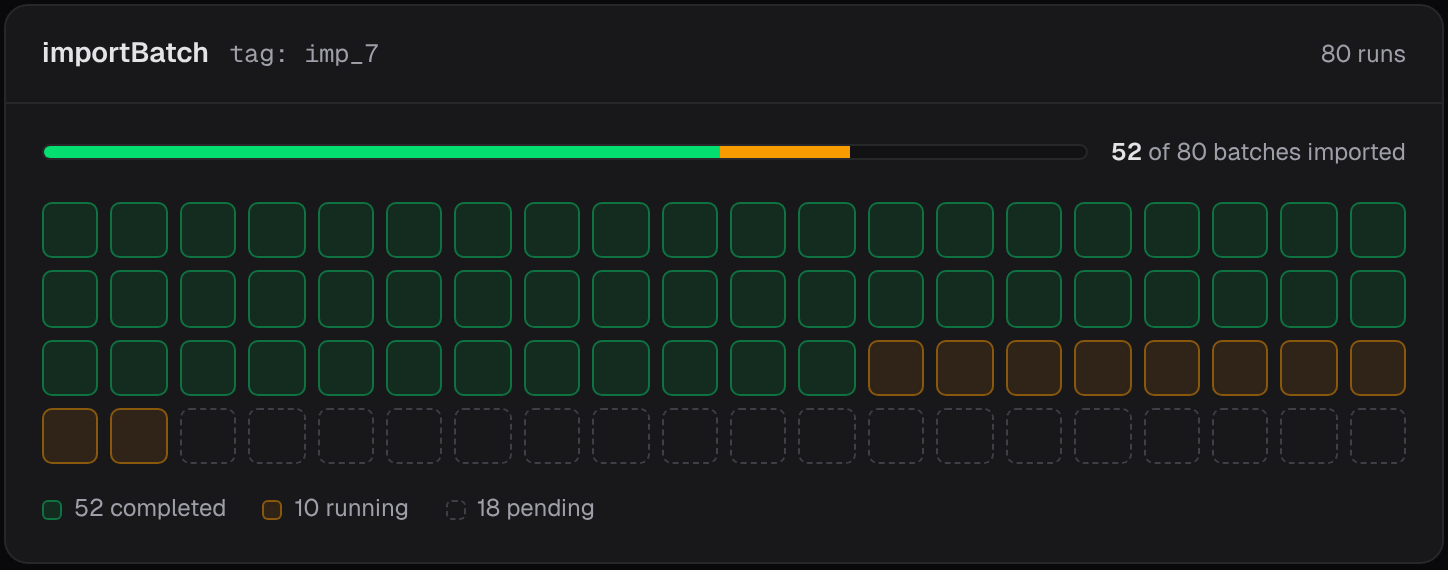Click "52 of 80 batches imported" text
The image size is (1448, 570).
pyautogui.click(x=1258, y=152)
